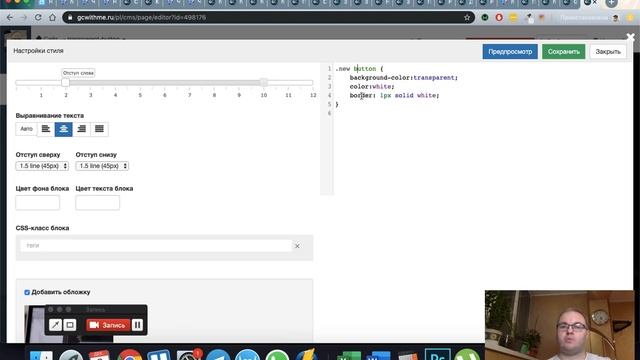
Task: Save changes with Сохранить button
Action: [563, 52]
